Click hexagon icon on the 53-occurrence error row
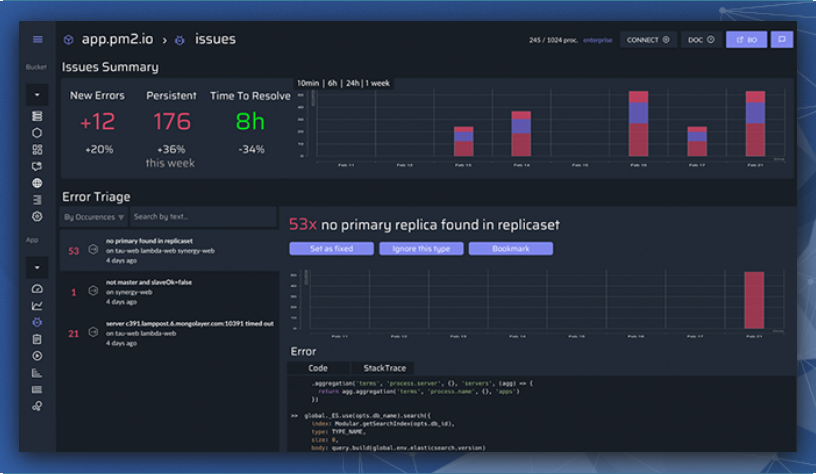Image resolution: width=816 pixels, height=474 pixels. [x=93, y=250]
